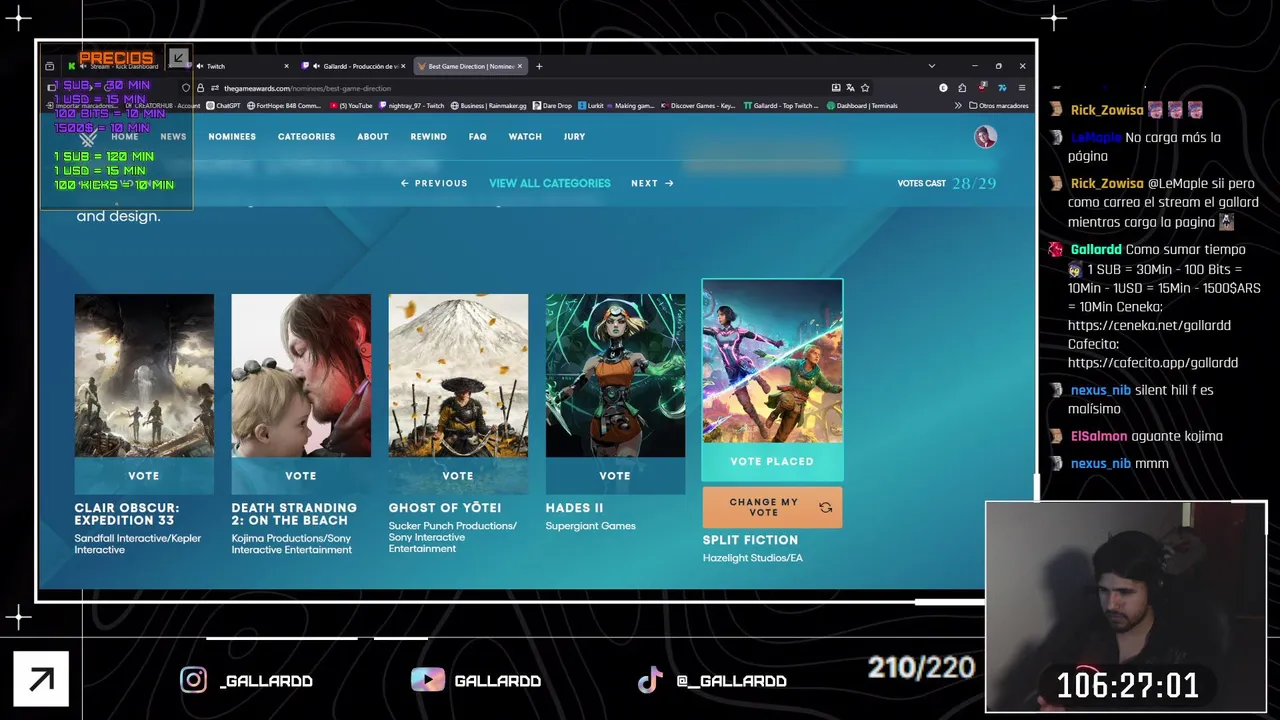Image resolution: width=1280 pixels, height=720 pixels.
Task: Vote for Clair Obscur: Expedition 33
Action: (144, 476)
